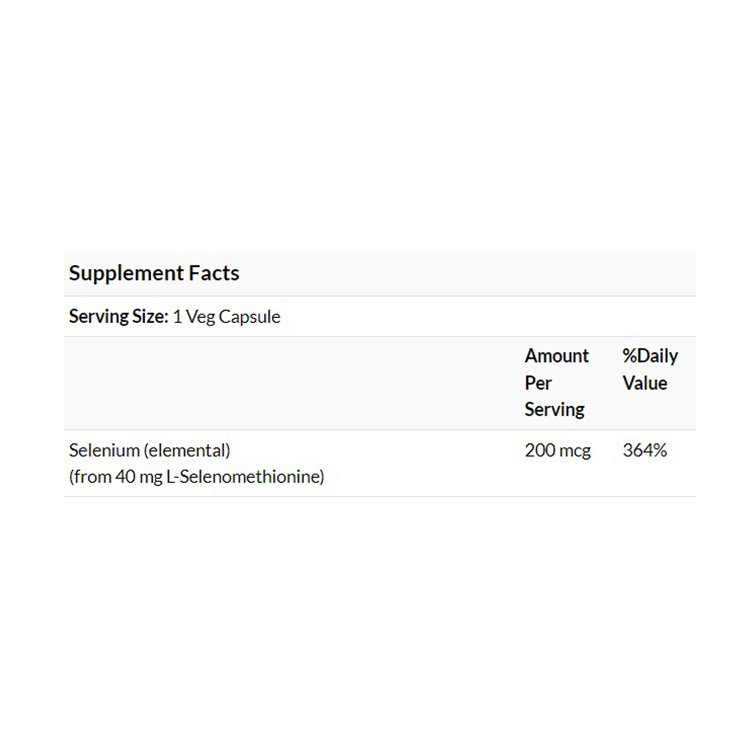The image size is (750, 750).
Task: Click the "mcg" unit next to 200
Action: (575, 450)
